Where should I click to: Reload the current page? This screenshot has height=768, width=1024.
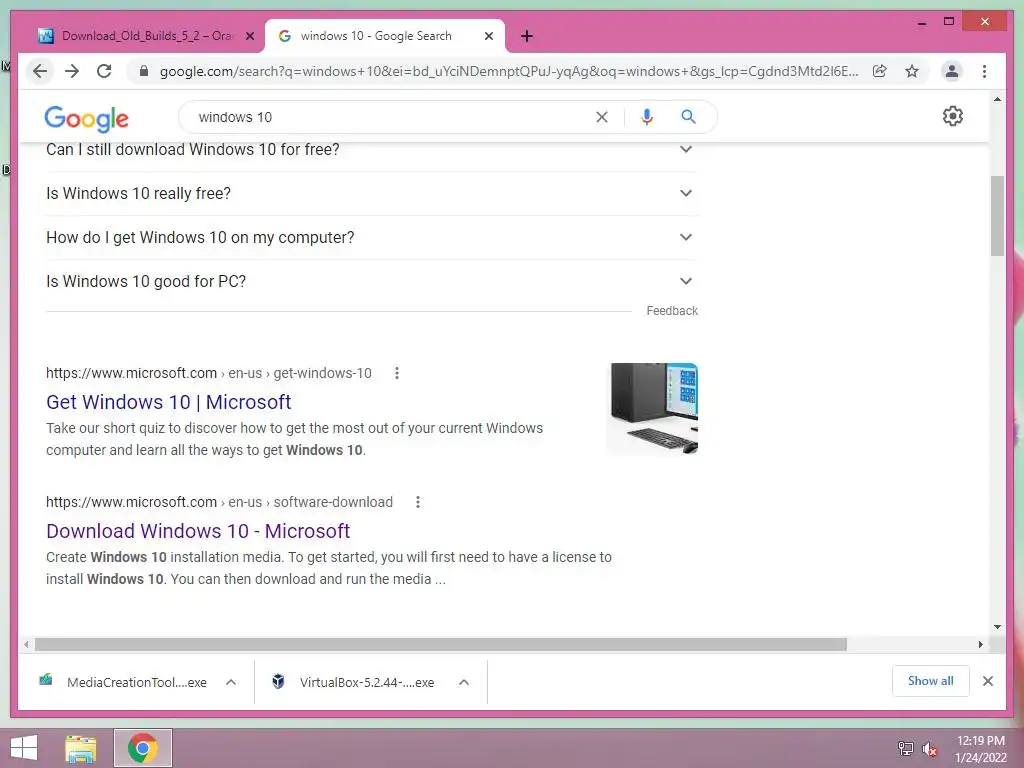point(104,71)
